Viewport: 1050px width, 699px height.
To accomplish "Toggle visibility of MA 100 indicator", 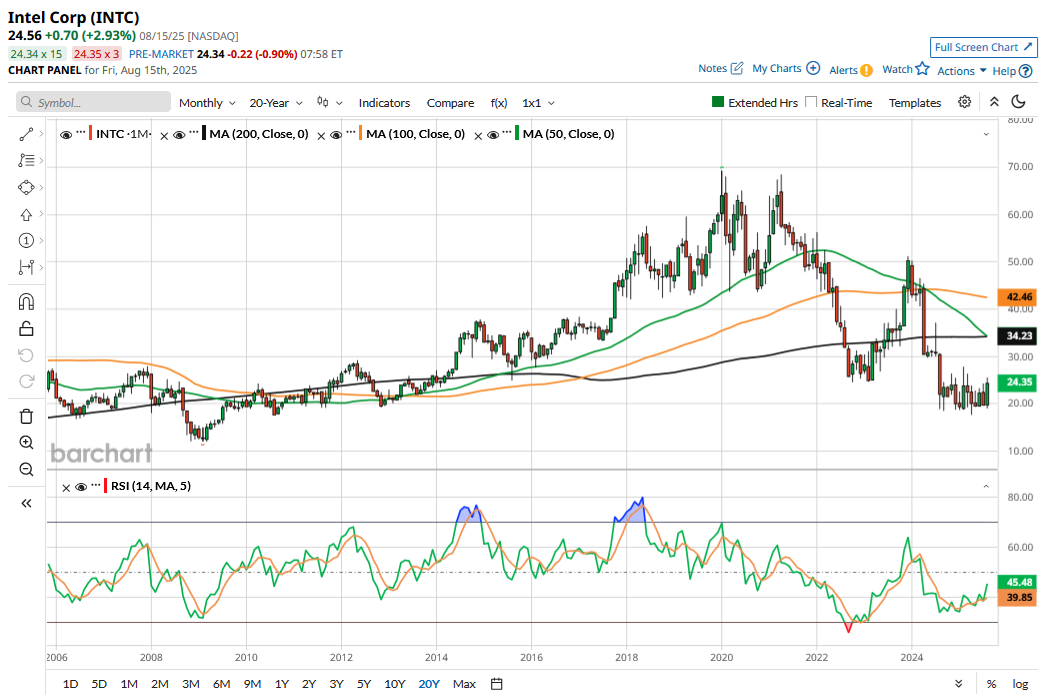I will point(336,135).
